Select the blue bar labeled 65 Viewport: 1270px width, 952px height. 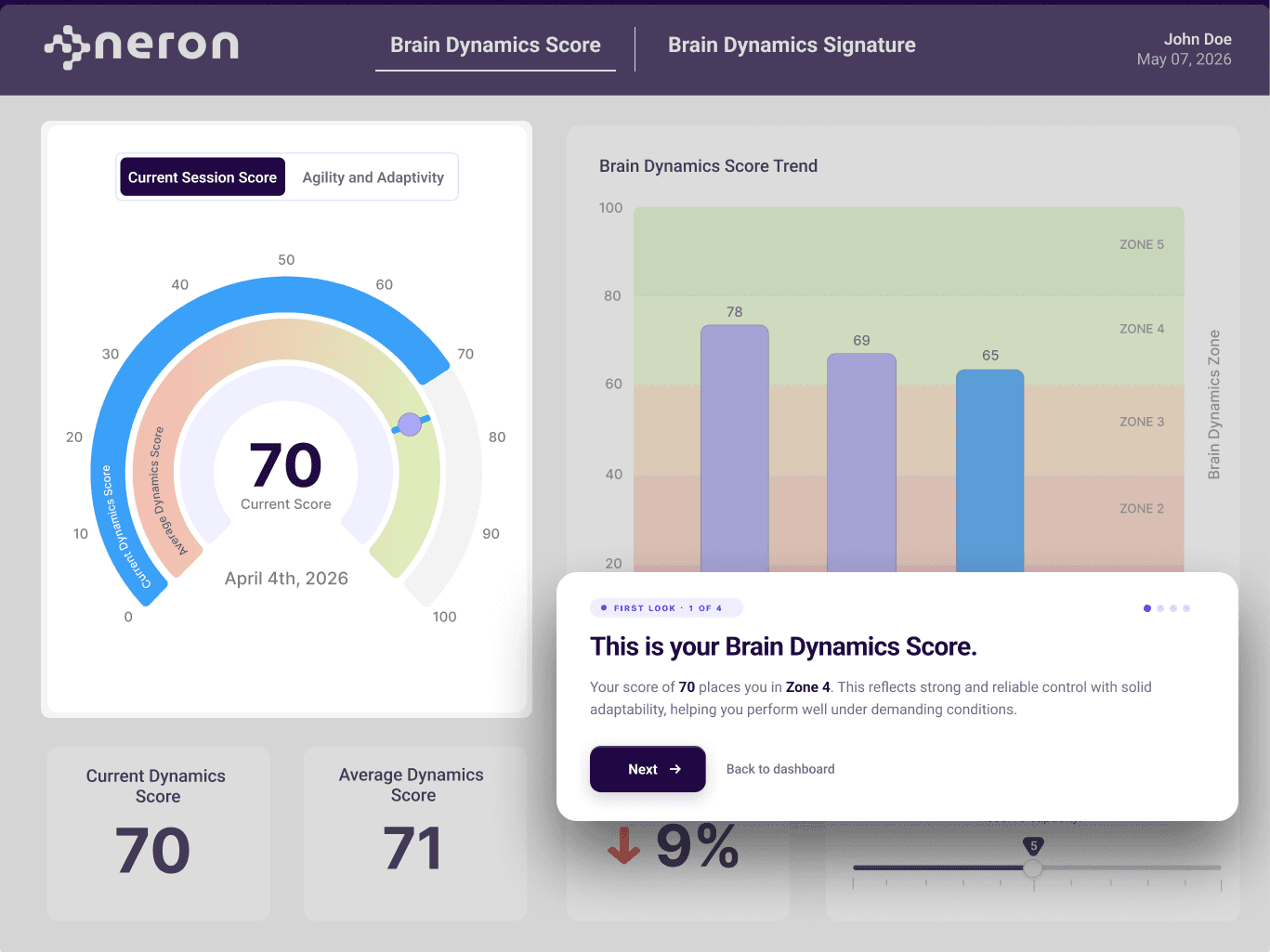coord(990,471)
